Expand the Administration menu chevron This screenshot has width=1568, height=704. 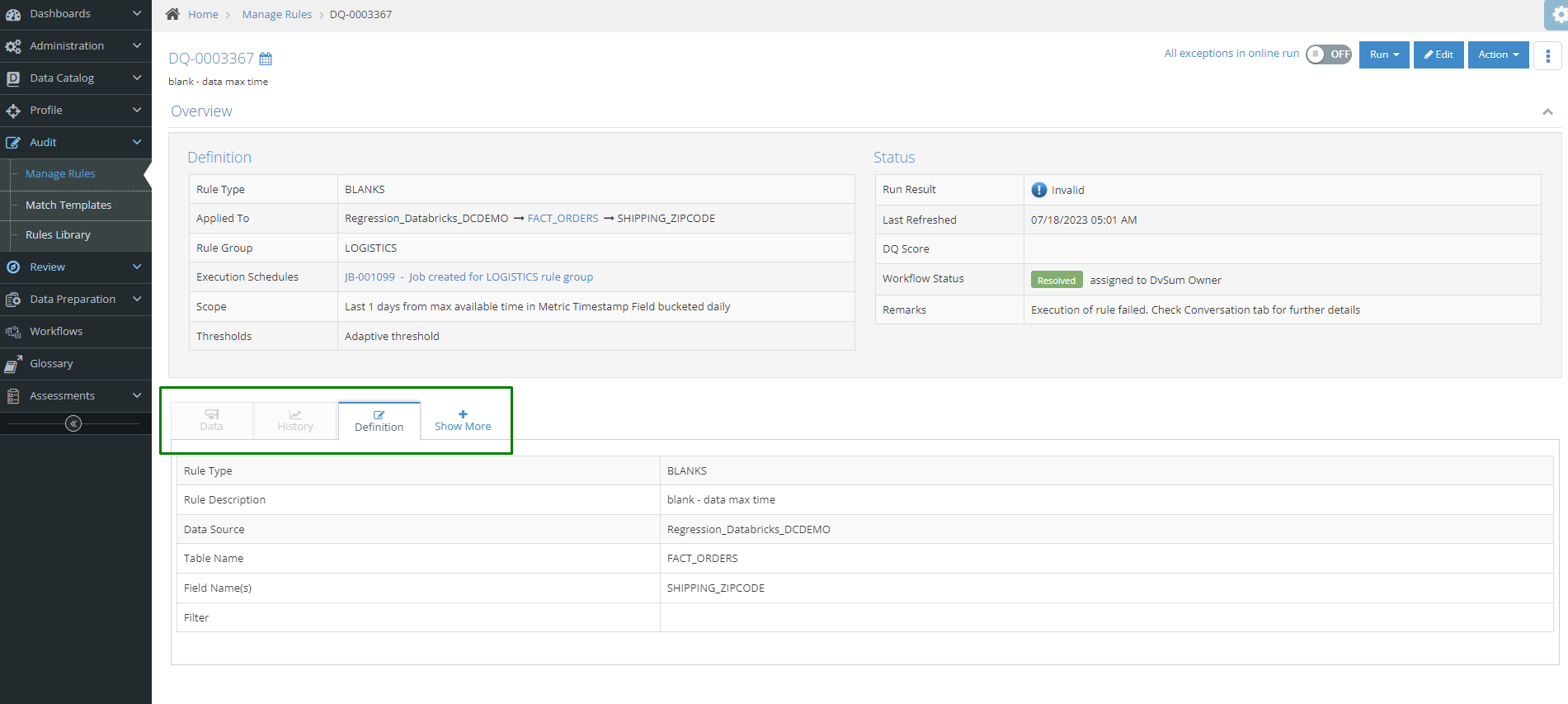point(137,45)
